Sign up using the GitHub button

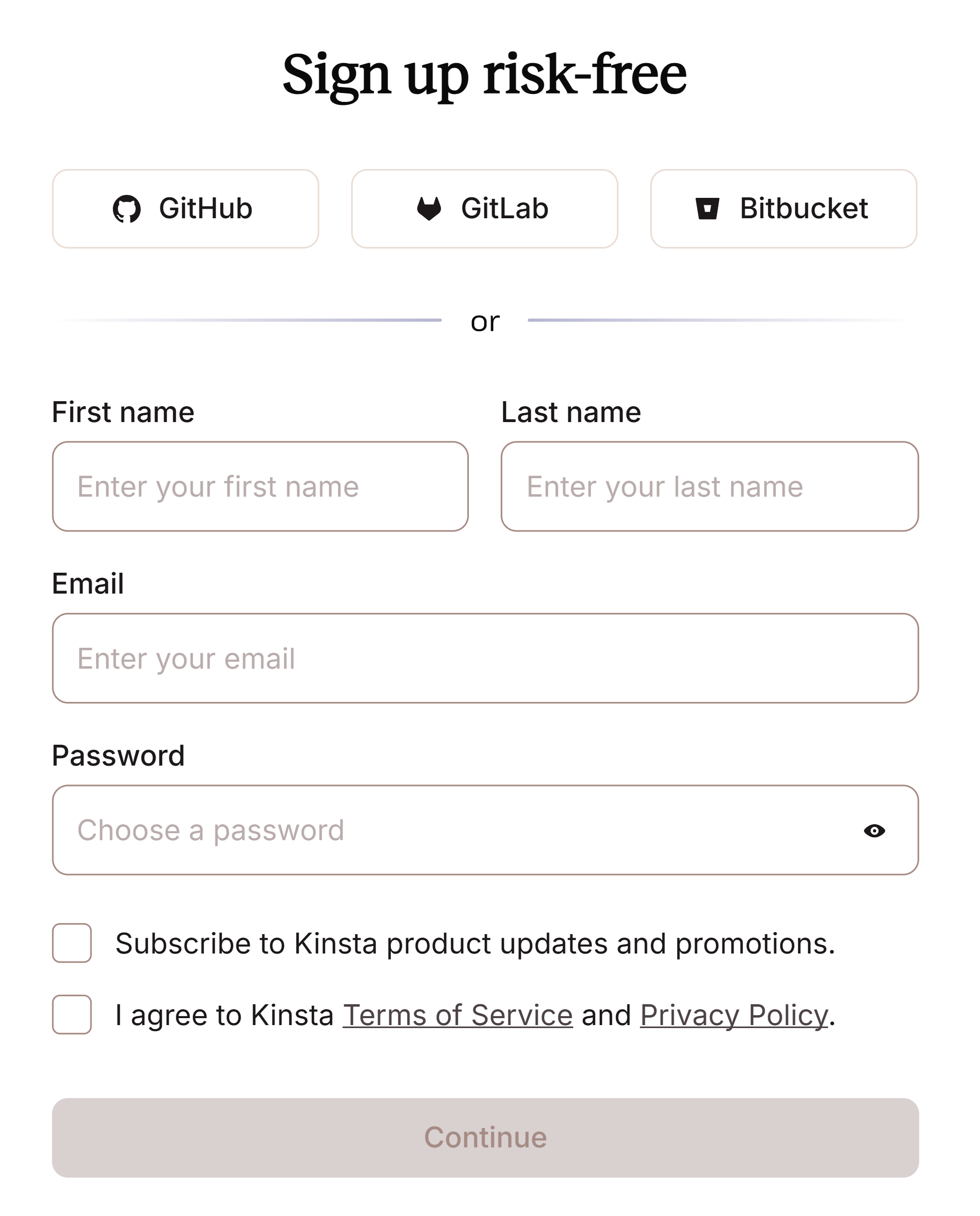click(x=186, y=208)
